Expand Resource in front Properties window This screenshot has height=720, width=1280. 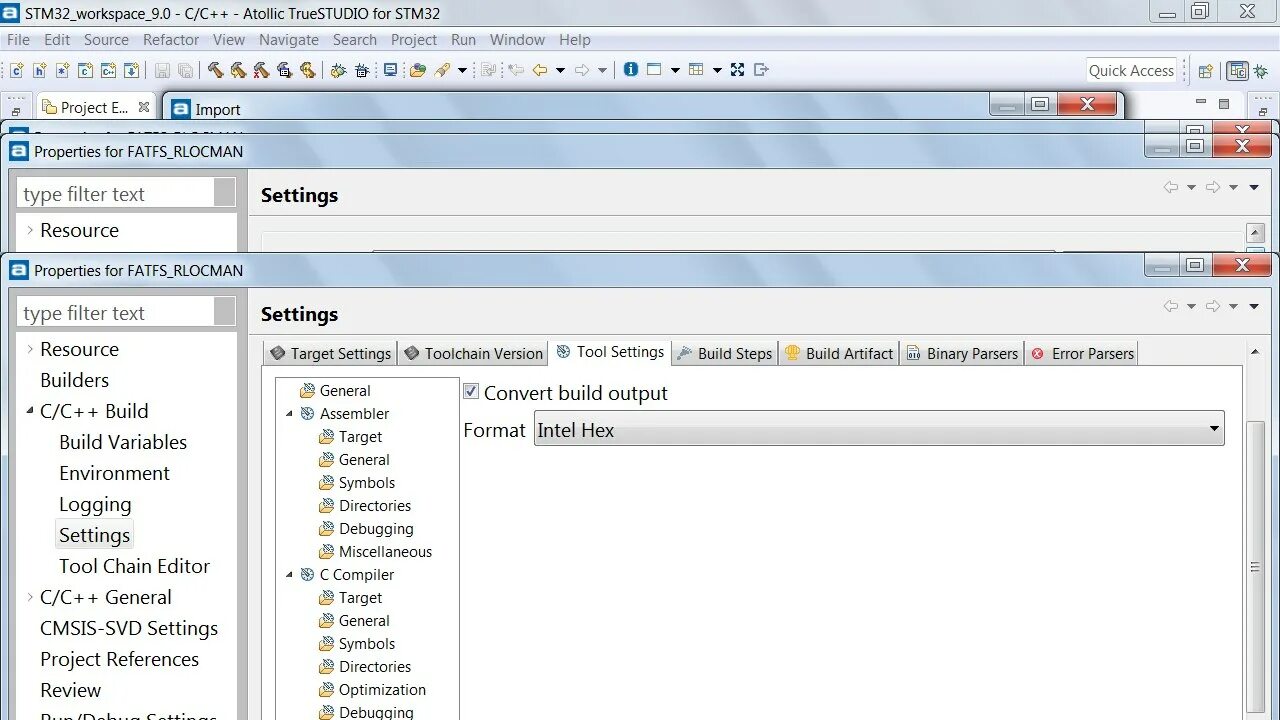point(30,349)
